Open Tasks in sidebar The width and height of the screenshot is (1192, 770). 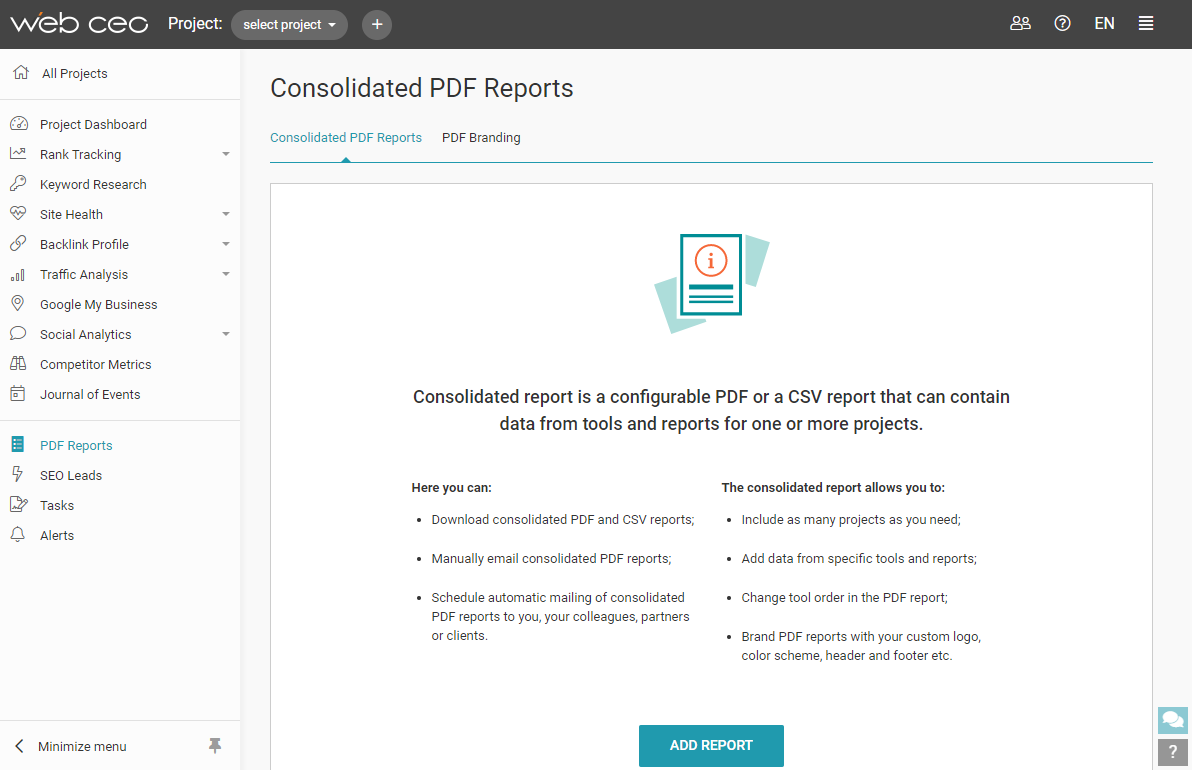[x=57, y=505]
